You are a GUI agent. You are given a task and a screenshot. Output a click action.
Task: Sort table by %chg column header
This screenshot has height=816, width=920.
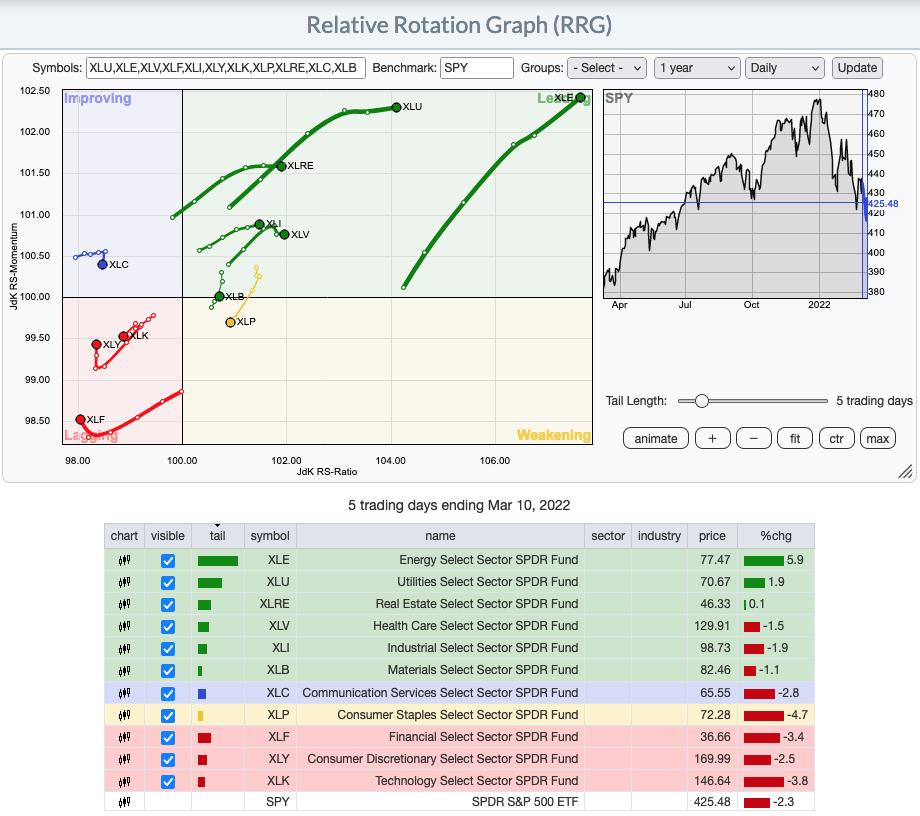[x=776, y=536]
